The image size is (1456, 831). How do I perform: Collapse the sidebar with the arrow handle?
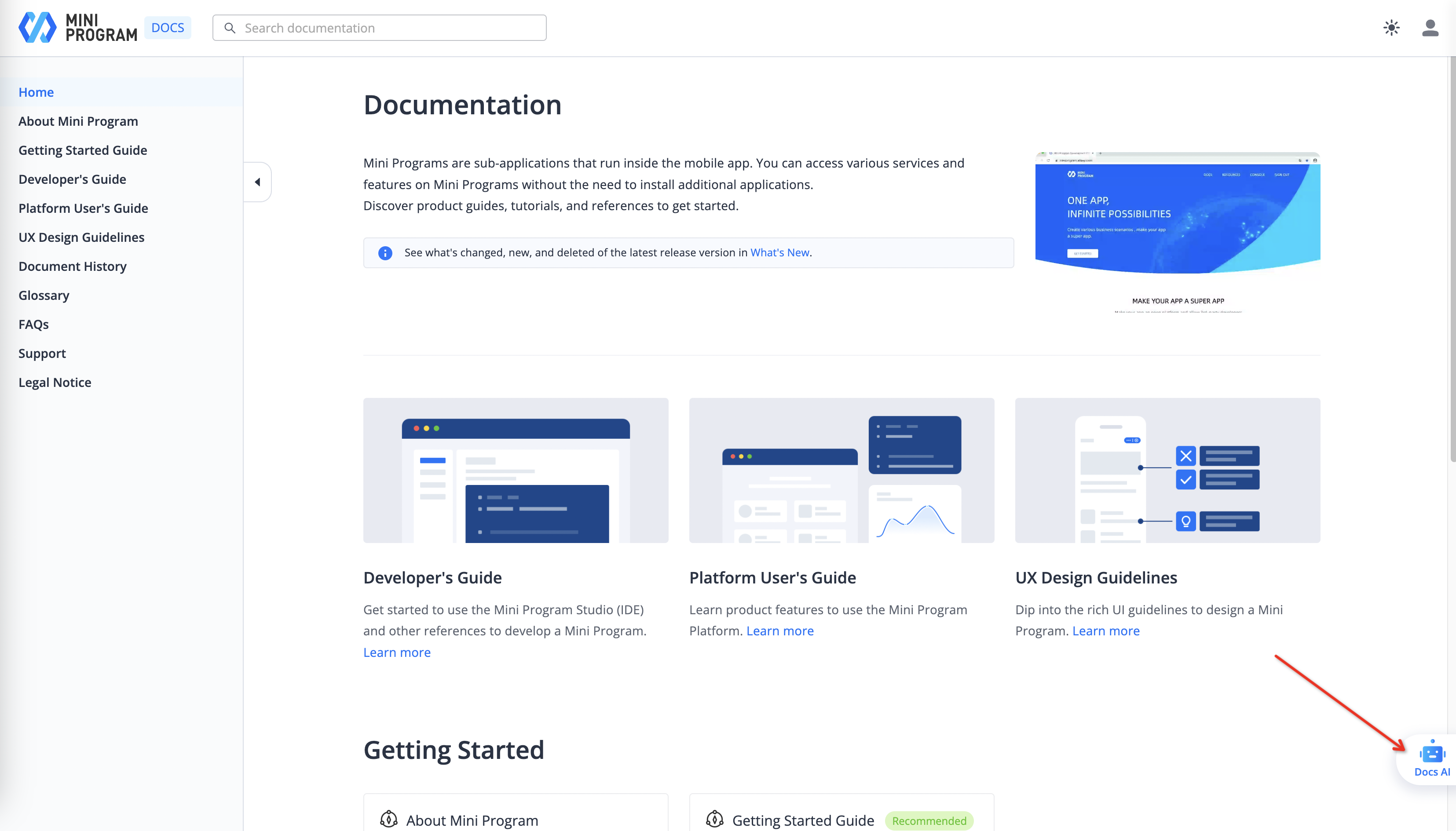coord(257,182)
